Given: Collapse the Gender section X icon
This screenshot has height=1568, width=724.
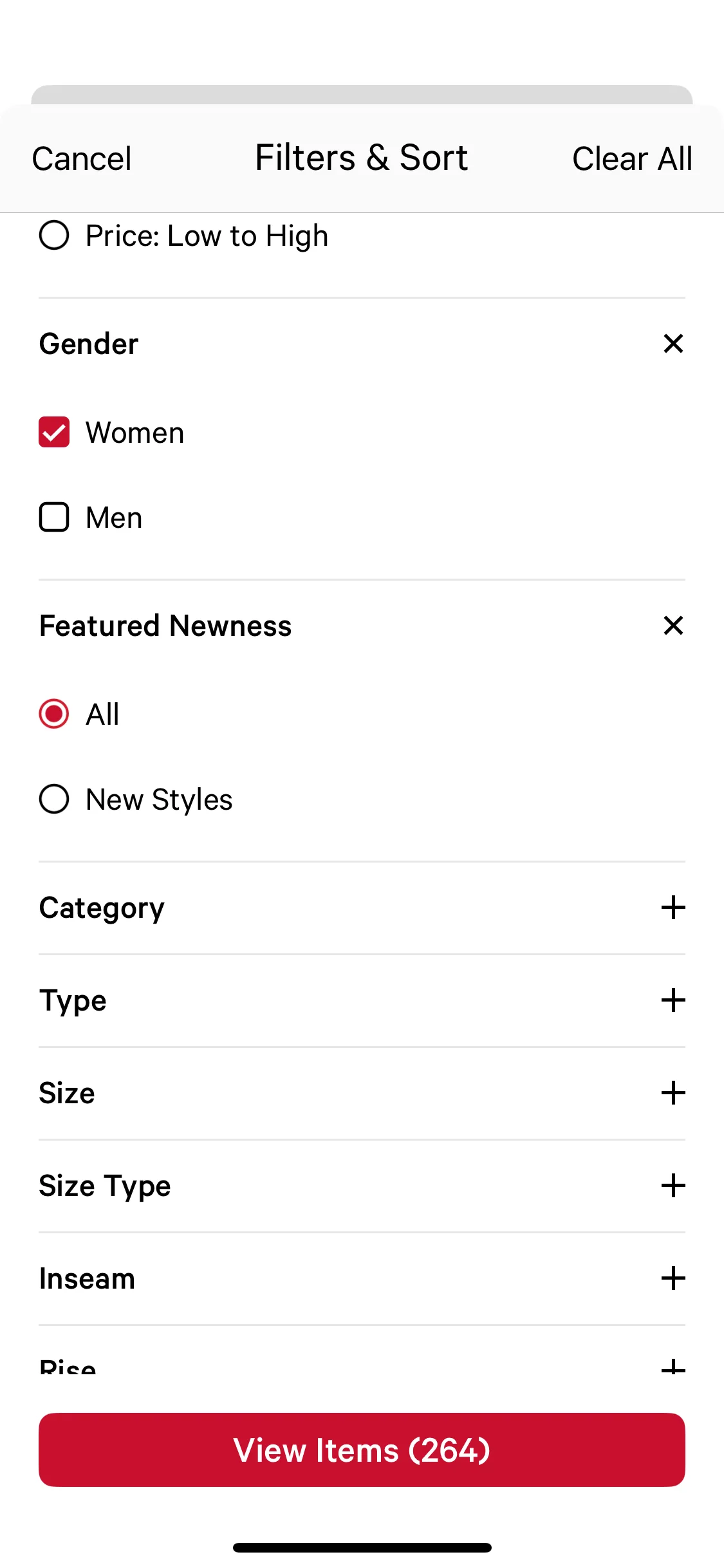Looking at the screenshot, I should pyautogui.click(x=673, y=344).
